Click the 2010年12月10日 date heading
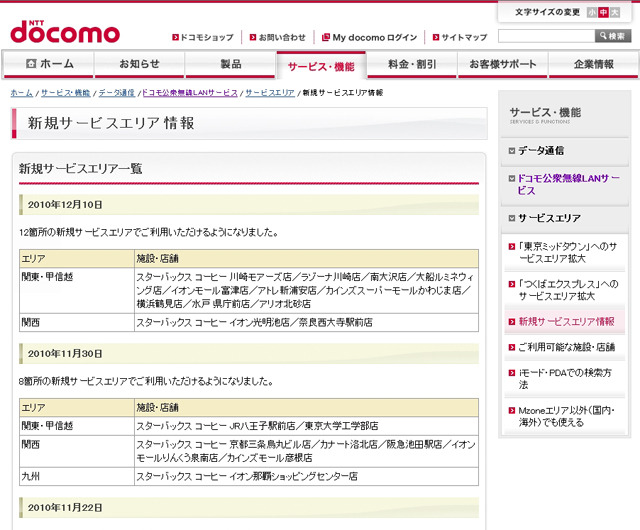Screen dimensions: 640x530 coord(65,205)
